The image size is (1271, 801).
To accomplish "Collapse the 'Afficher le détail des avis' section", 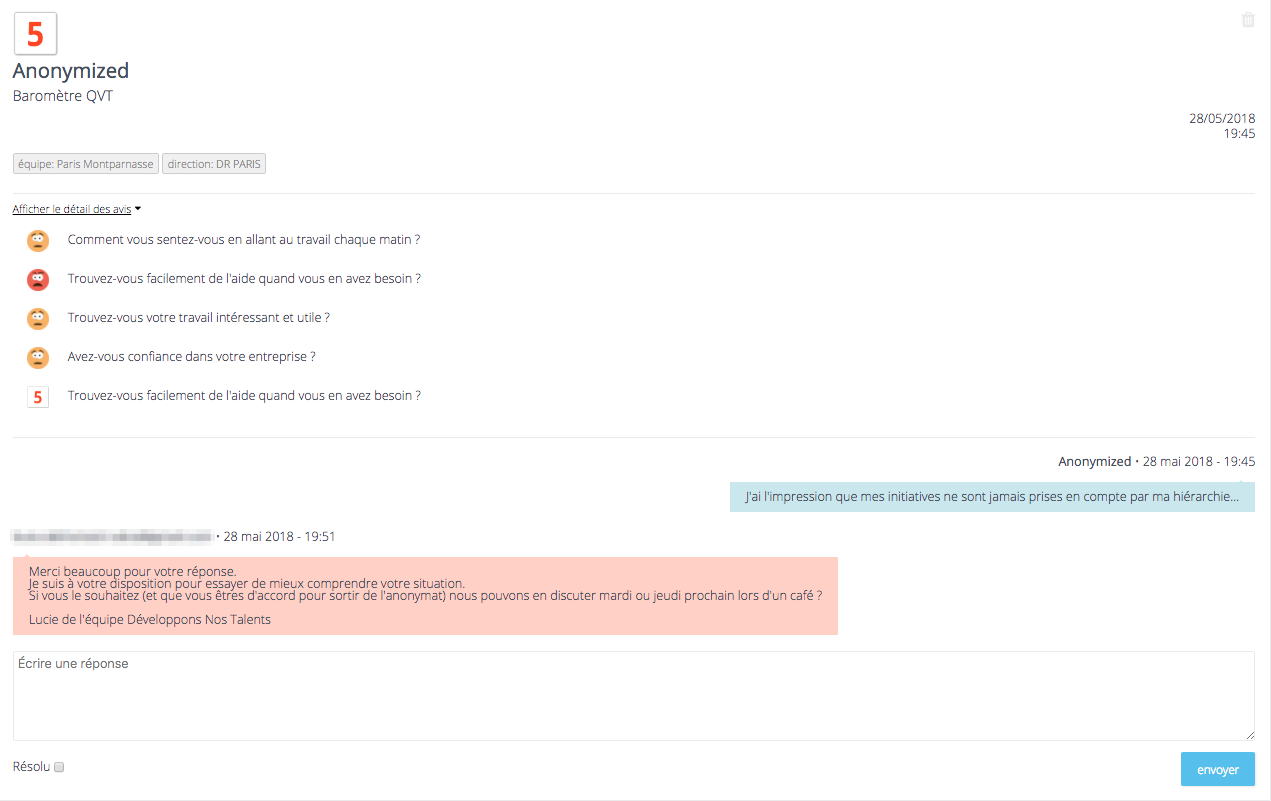I will click(x=72, y=209).
